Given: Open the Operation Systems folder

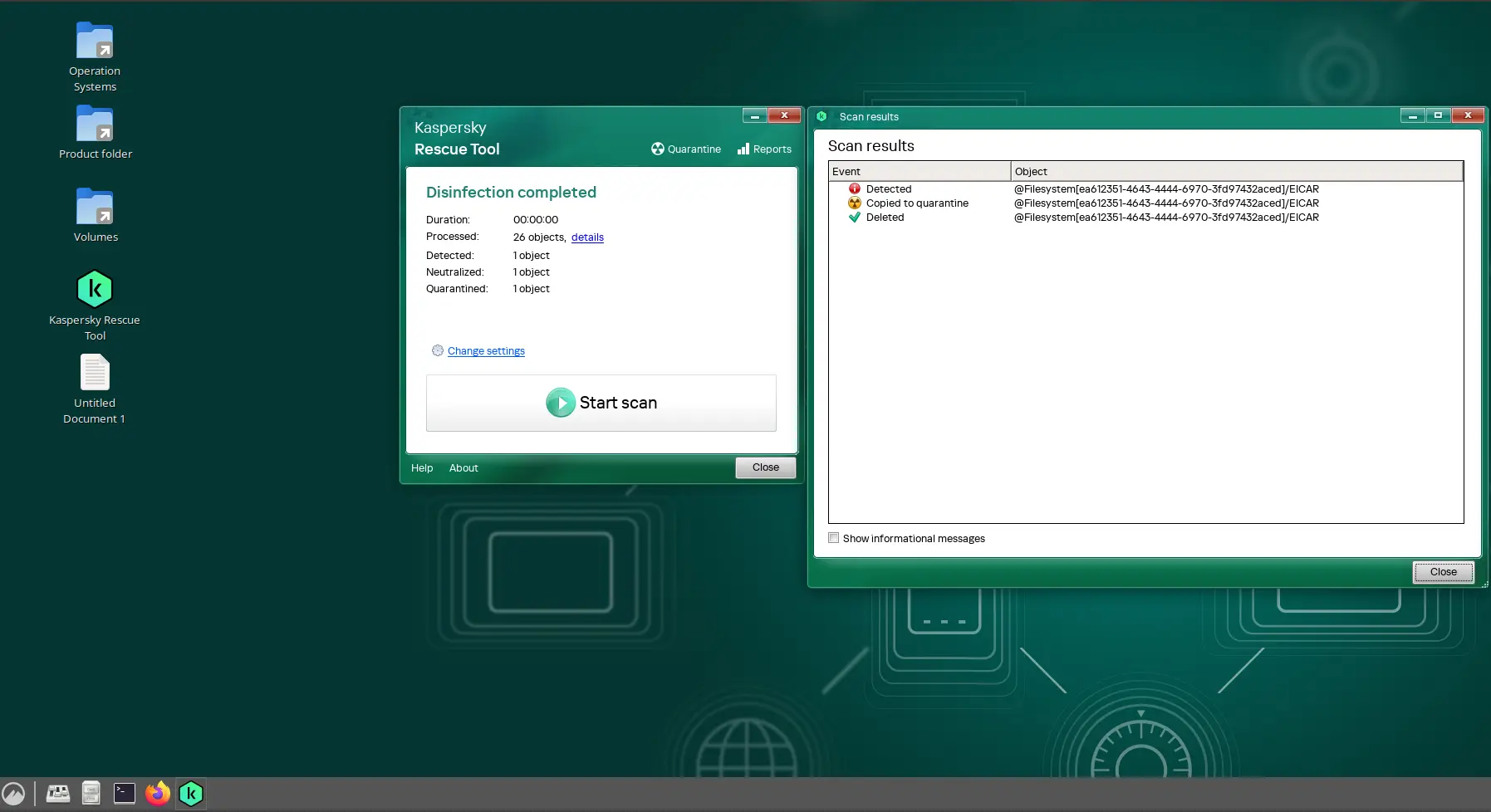Looking at the screenshot, I should pos(95,42).
